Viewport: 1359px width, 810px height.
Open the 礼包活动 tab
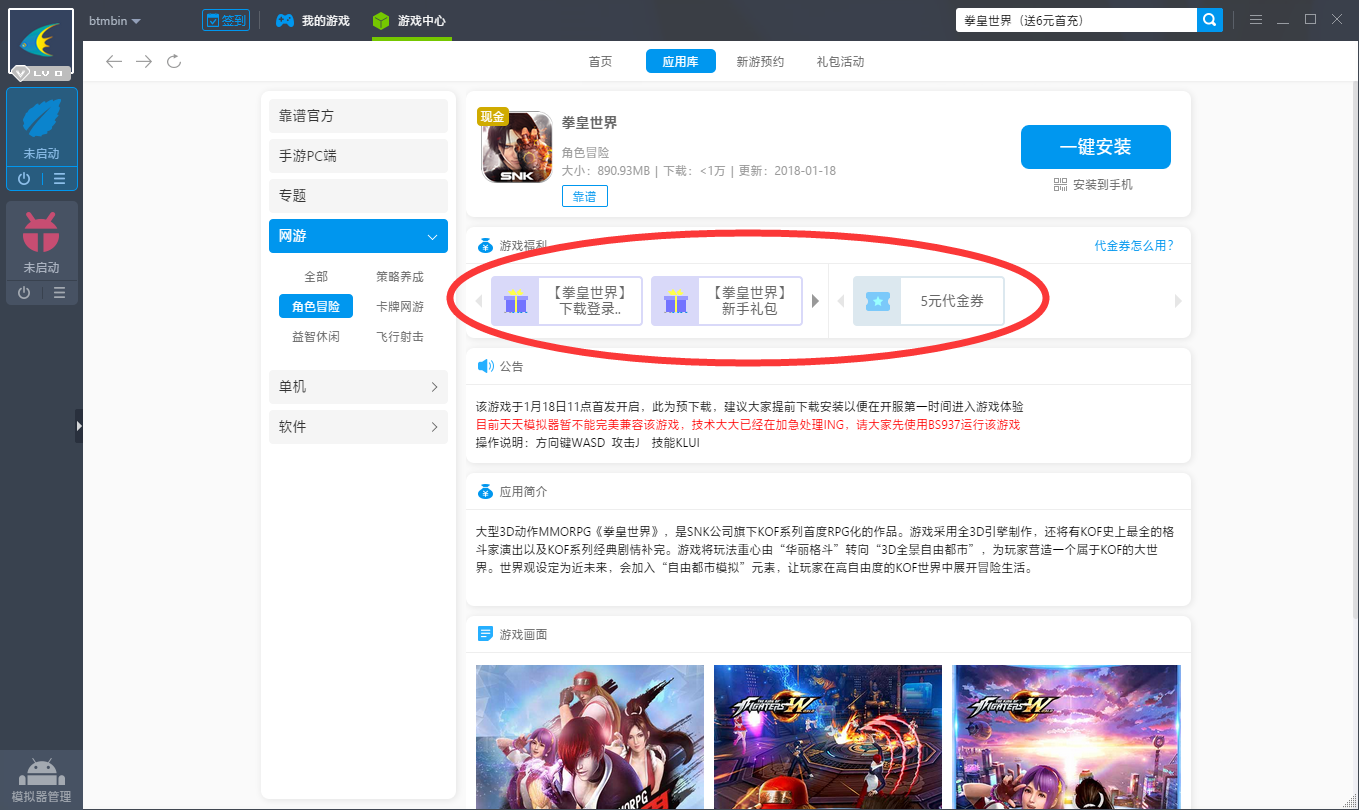point(840,62)
